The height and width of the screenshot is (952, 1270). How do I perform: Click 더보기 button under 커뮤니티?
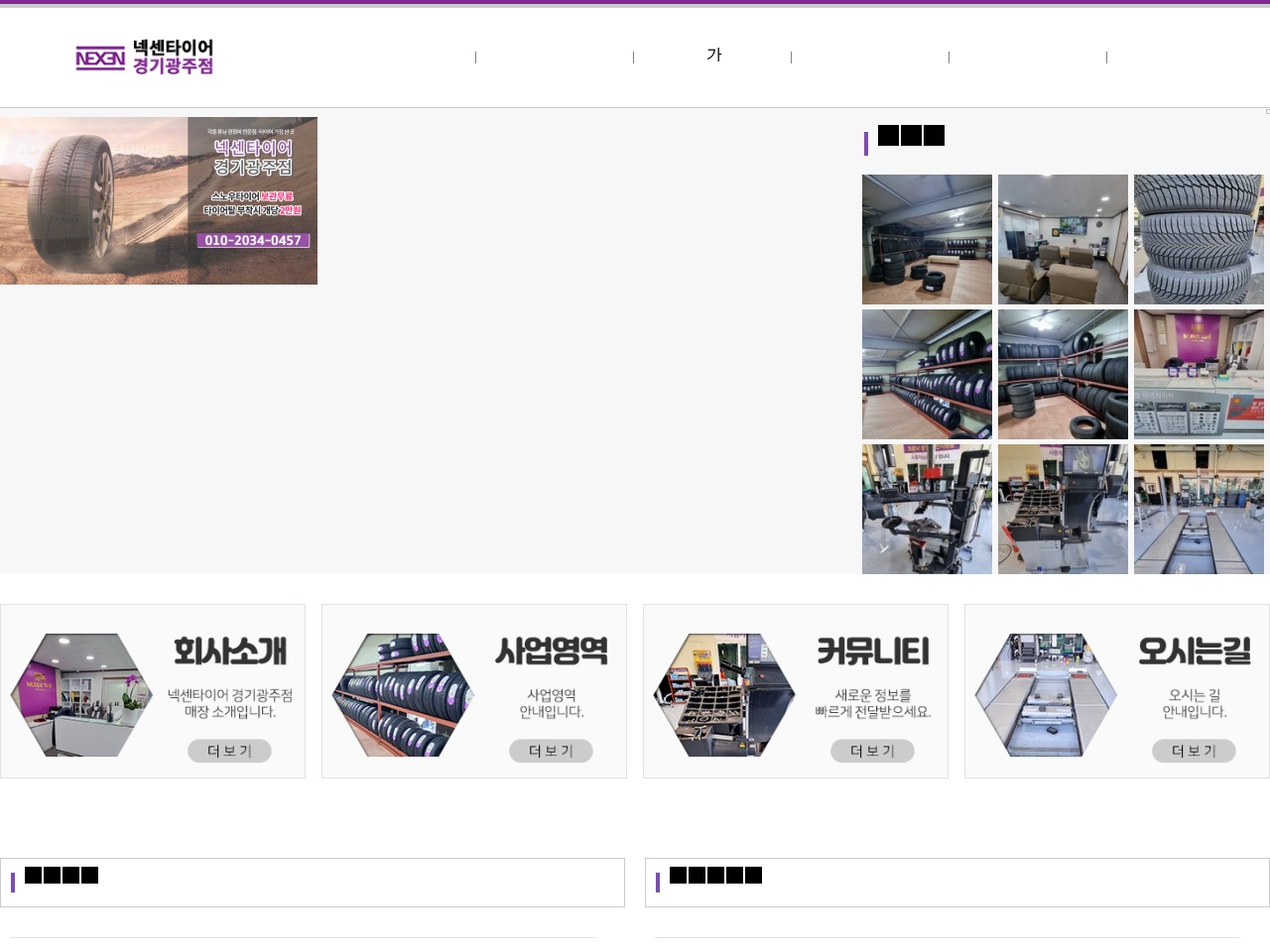click(872, 751)
